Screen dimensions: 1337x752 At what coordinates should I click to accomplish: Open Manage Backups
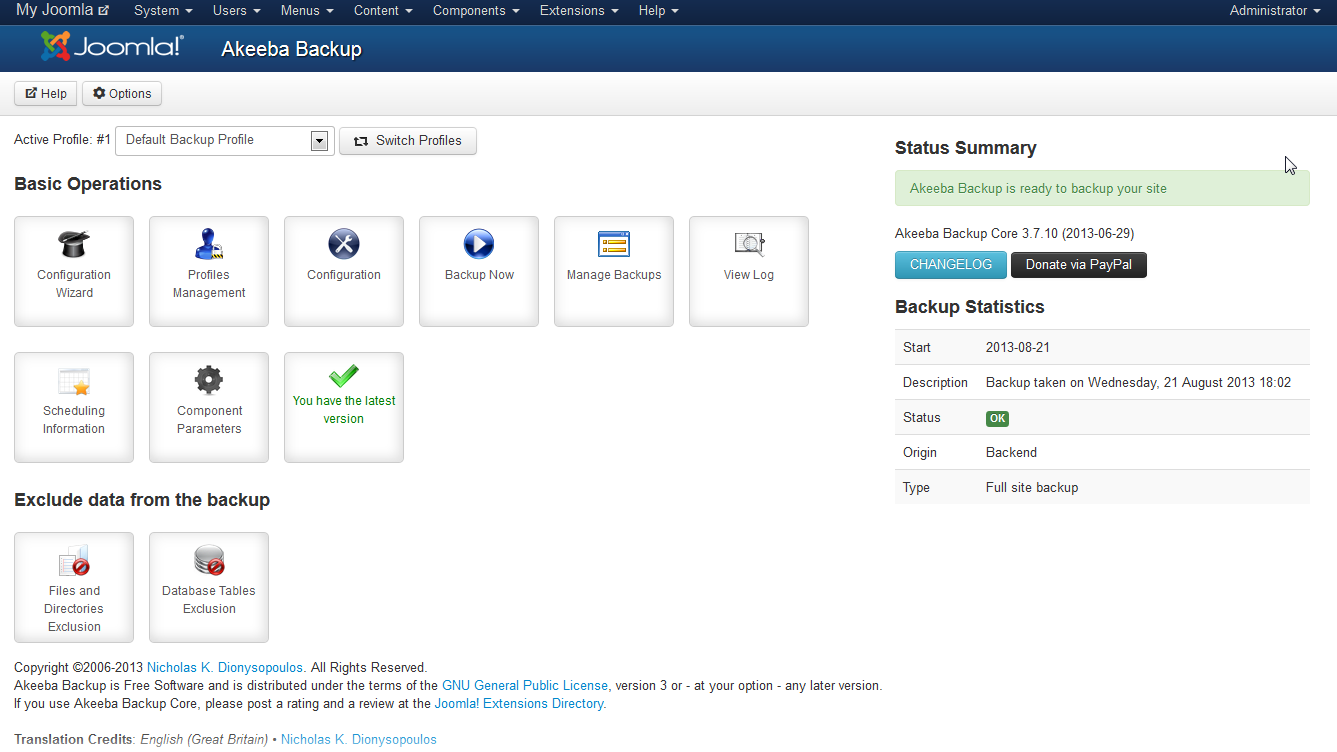(x=614, y=271)
